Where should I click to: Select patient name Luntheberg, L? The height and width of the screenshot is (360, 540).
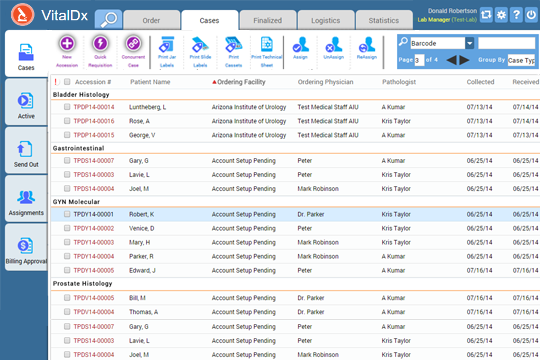[x=147, y=107]
